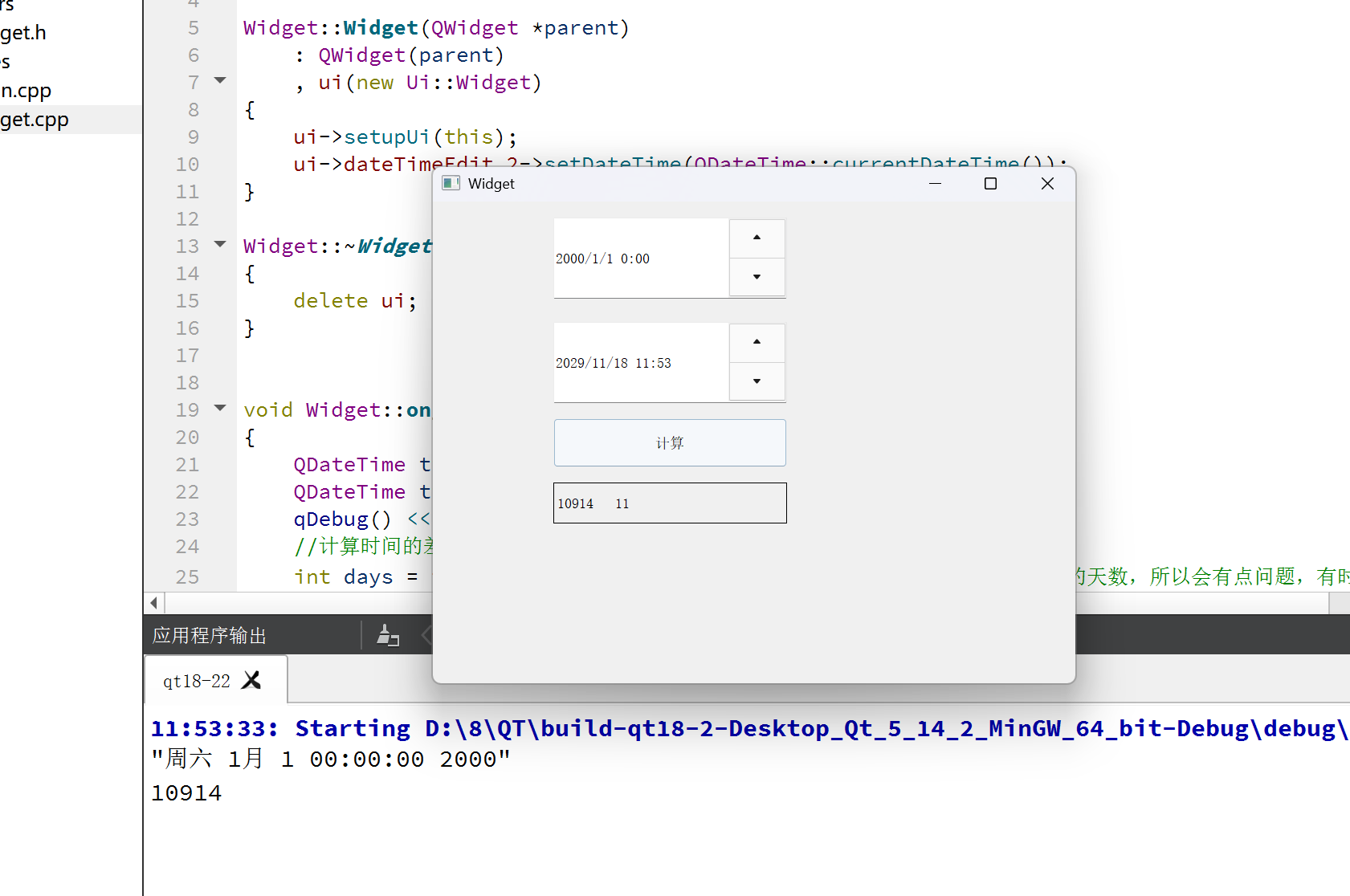
Task: Increment the 2000/1/1 datetime with its up arrow
Action: tap(756, 238)
